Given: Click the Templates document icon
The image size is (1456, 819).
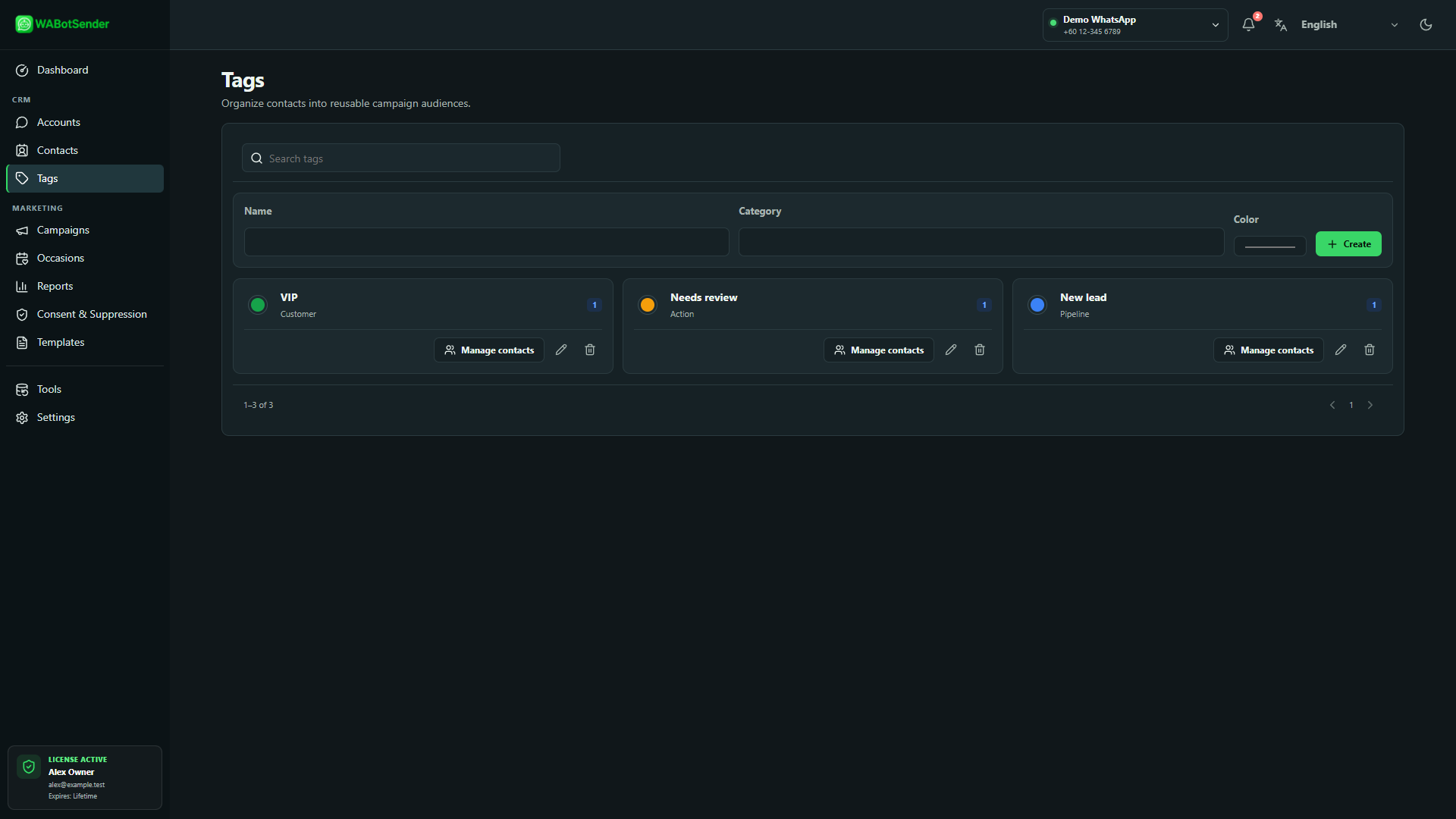Looking at the screenshot, I should click(x=22, y=343).
